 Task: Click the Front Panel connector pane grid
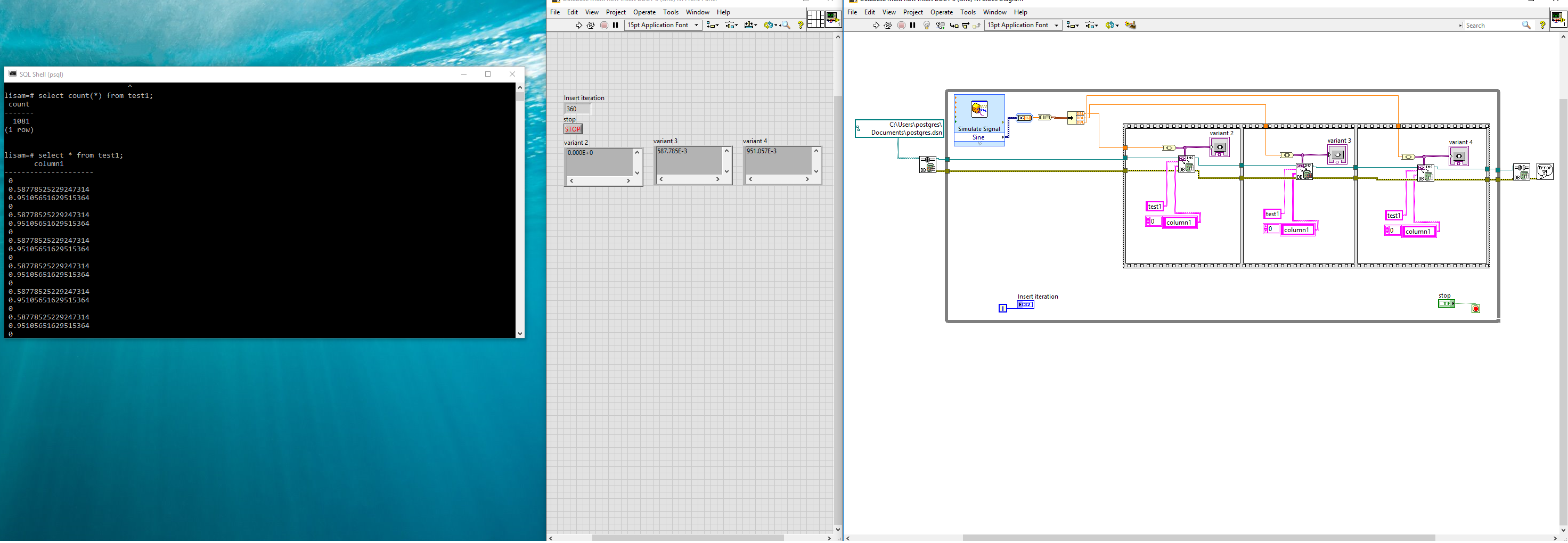[x=815, y=19]
